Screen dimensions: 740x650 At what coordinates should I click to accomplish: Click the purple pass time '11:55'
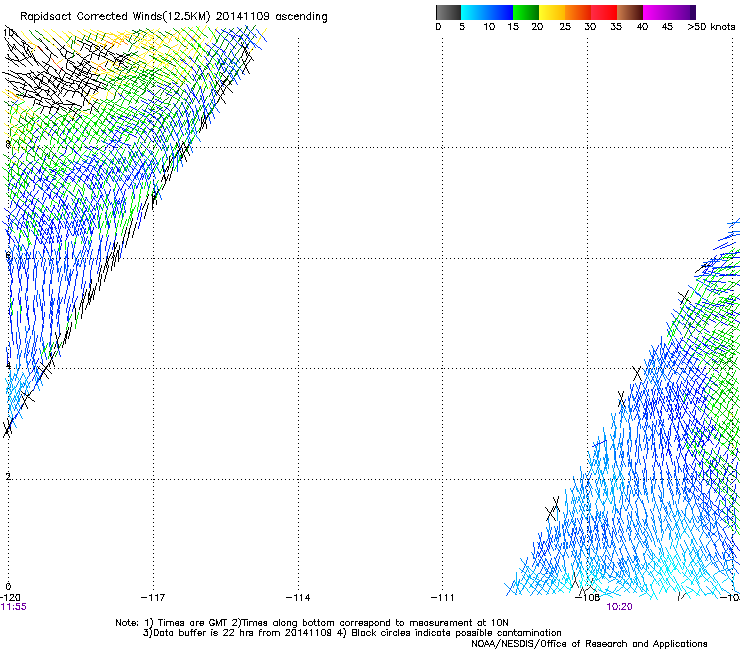13,607
